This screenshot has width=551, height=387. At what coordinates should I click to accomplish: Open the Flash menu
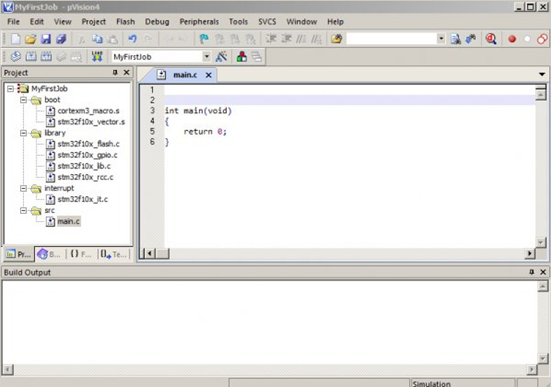[125, 22]
